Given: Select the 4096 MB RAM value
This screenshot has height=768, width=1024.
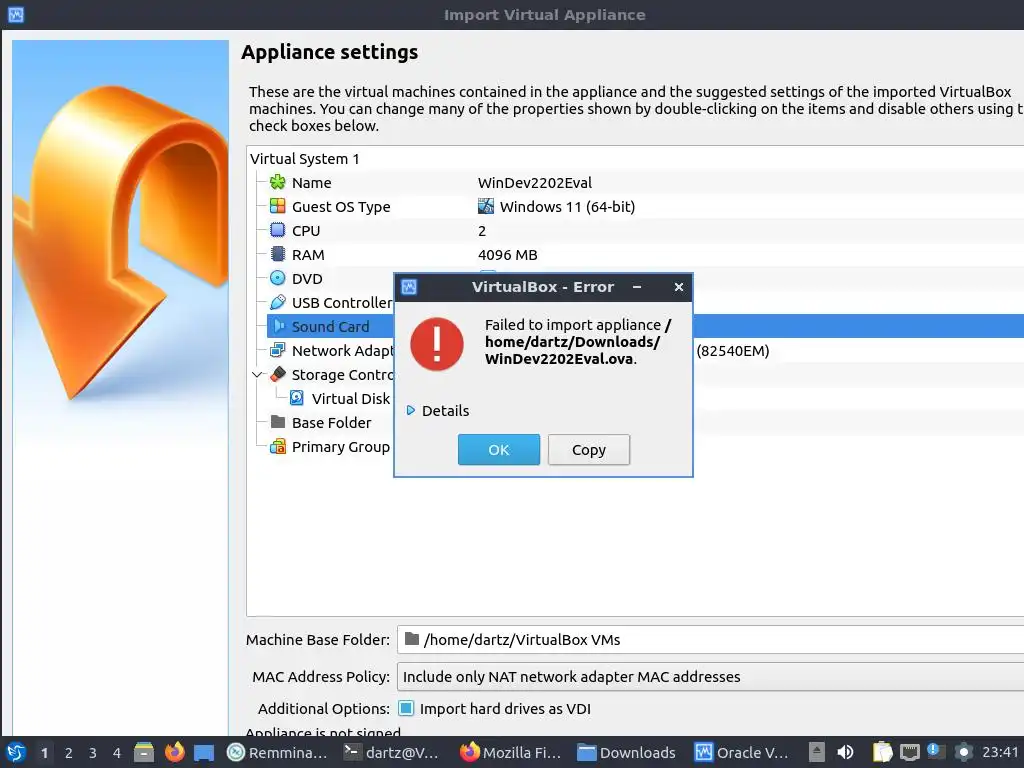Looking at the screenshot, I should [507, 255].
